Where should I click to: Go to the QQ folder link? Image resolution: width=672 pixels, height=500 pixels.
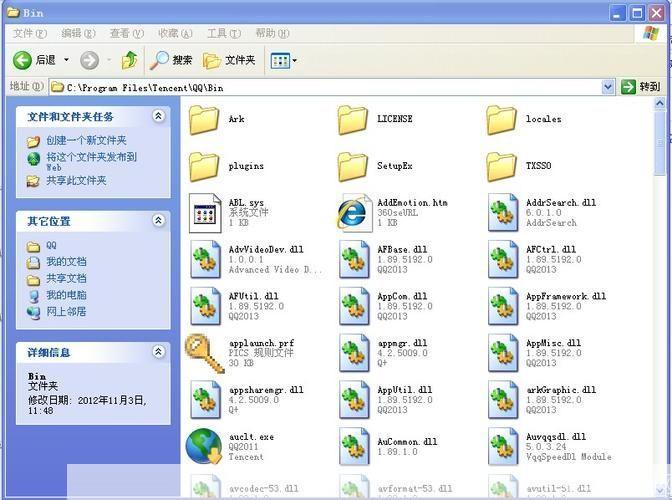[51, 246]
